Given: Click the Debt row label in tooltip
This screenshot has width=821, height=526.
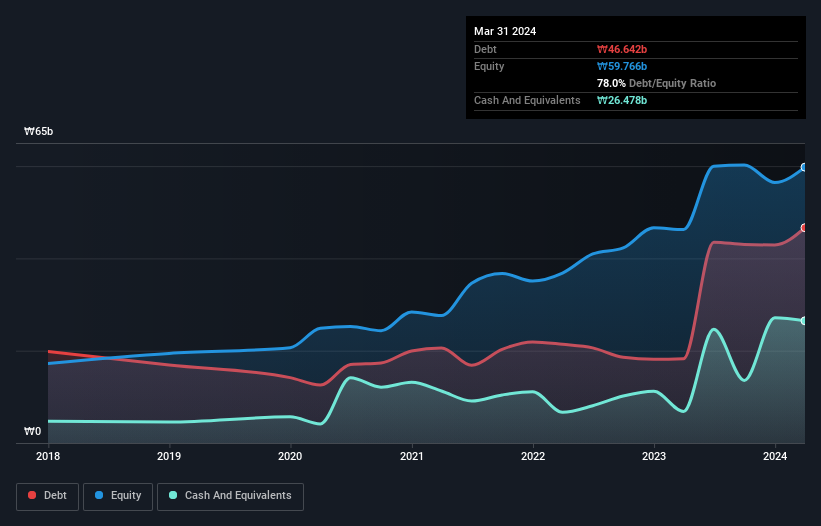Looking at the screenshot, I should coord(485,49).
